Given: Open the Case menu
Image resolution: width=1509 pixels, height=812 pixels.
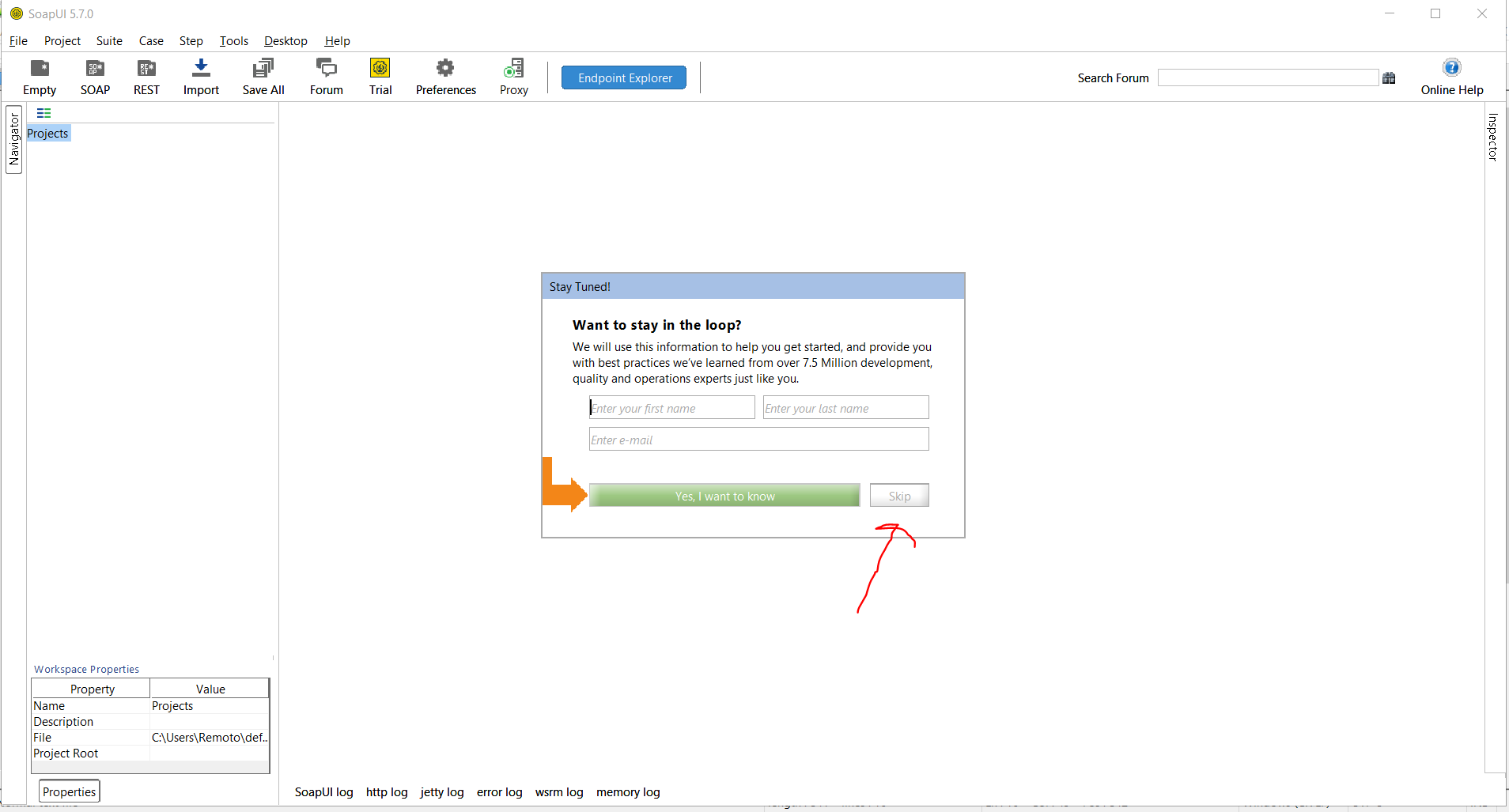Looking at the screenshot, I should click(151, 41).
